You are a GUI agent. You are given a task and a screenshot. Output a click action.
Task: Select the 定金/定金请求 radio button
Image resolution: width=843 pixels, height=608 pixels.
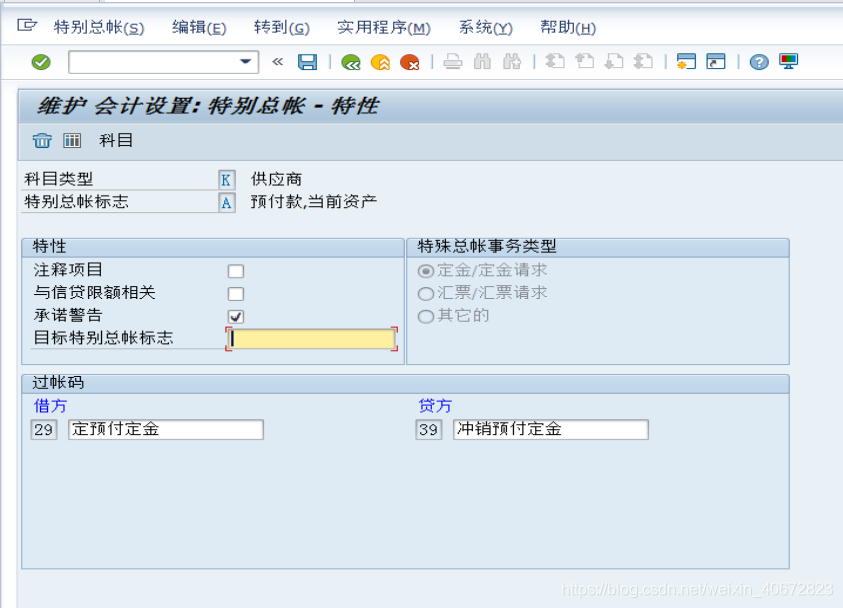pyautogui.click(x=426, y=271)
